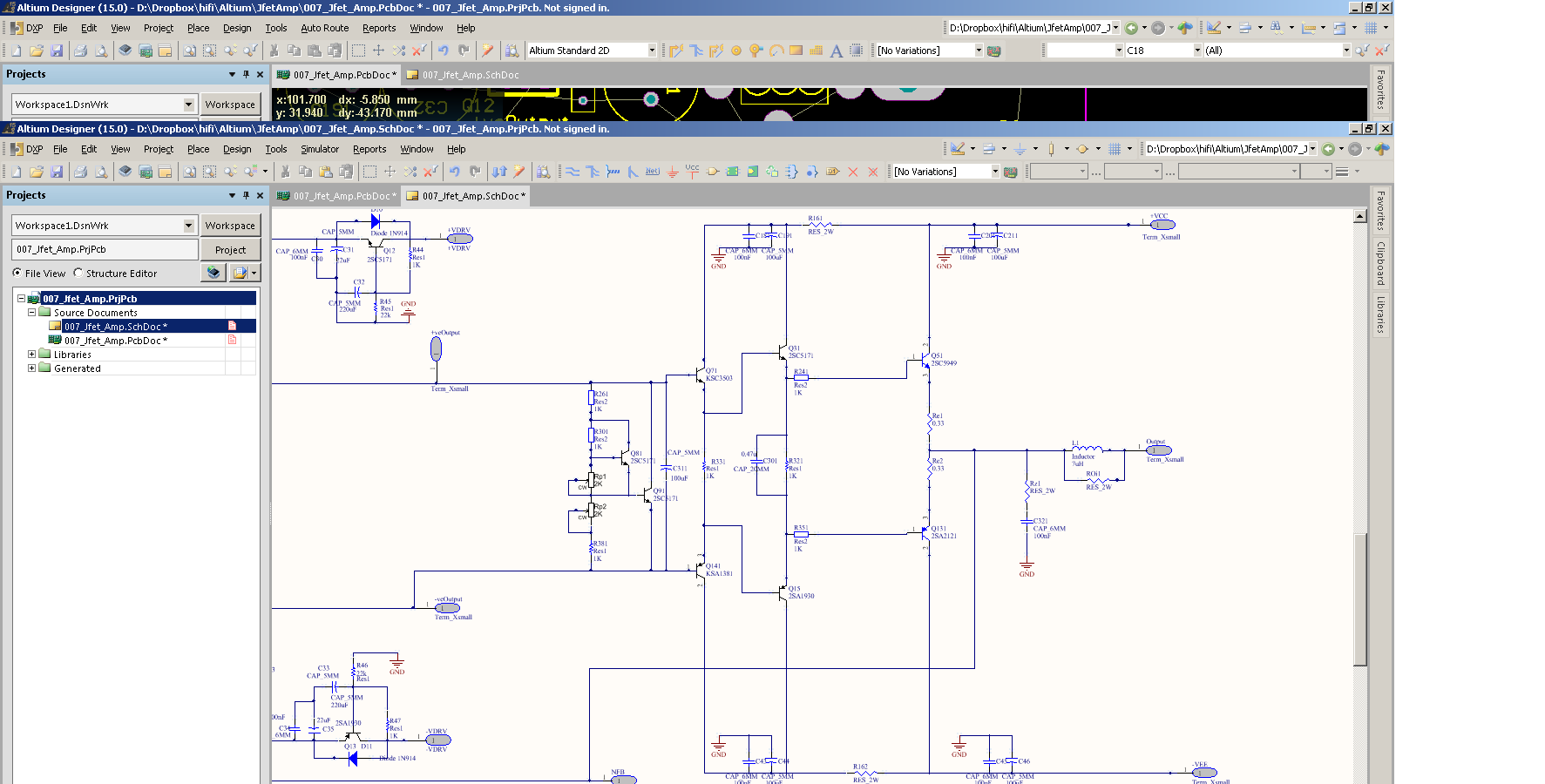
Task: Collapse the Source Documents folder
Action: pyautogui.click(x=31, y=312)
